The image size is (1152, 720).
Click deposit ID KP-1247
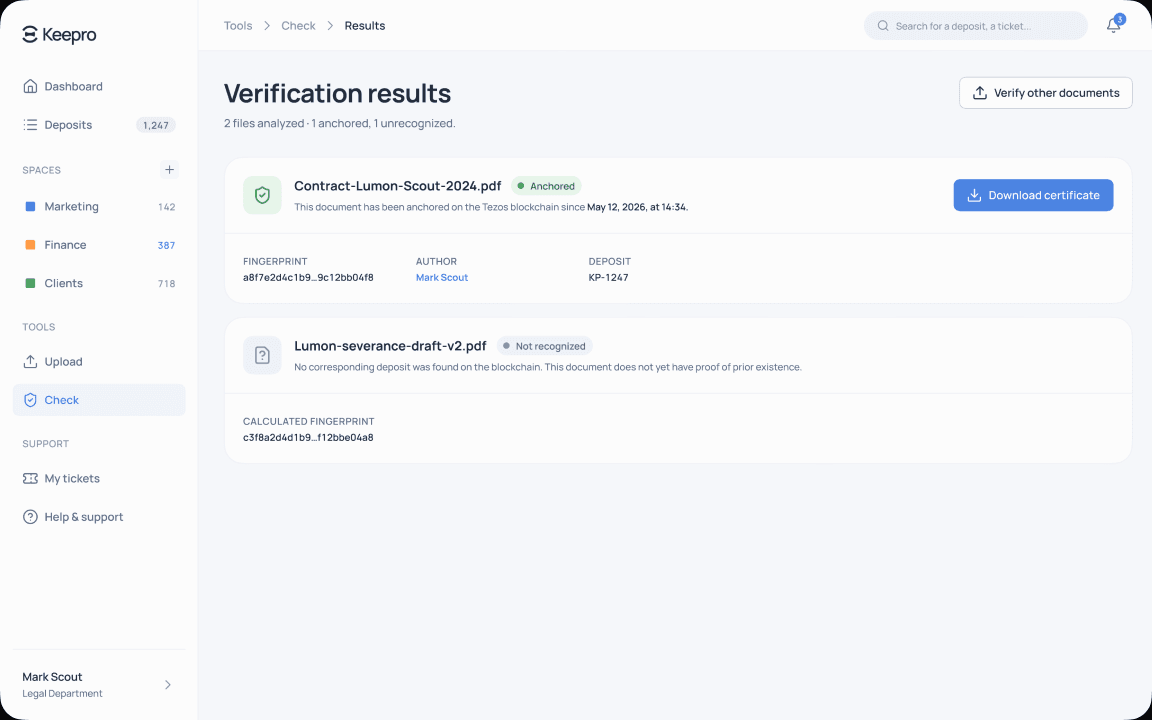coord(608,278)
